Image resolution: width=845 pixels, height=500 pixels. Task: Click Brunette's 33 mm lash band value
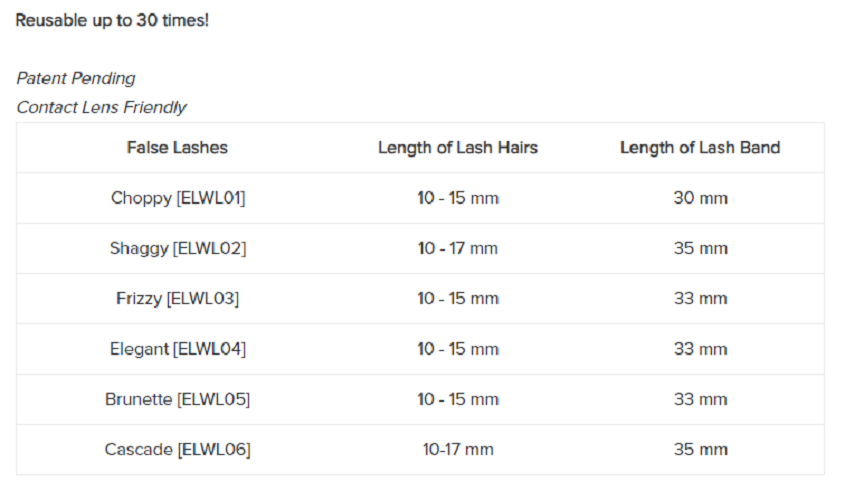click(701, 399)
